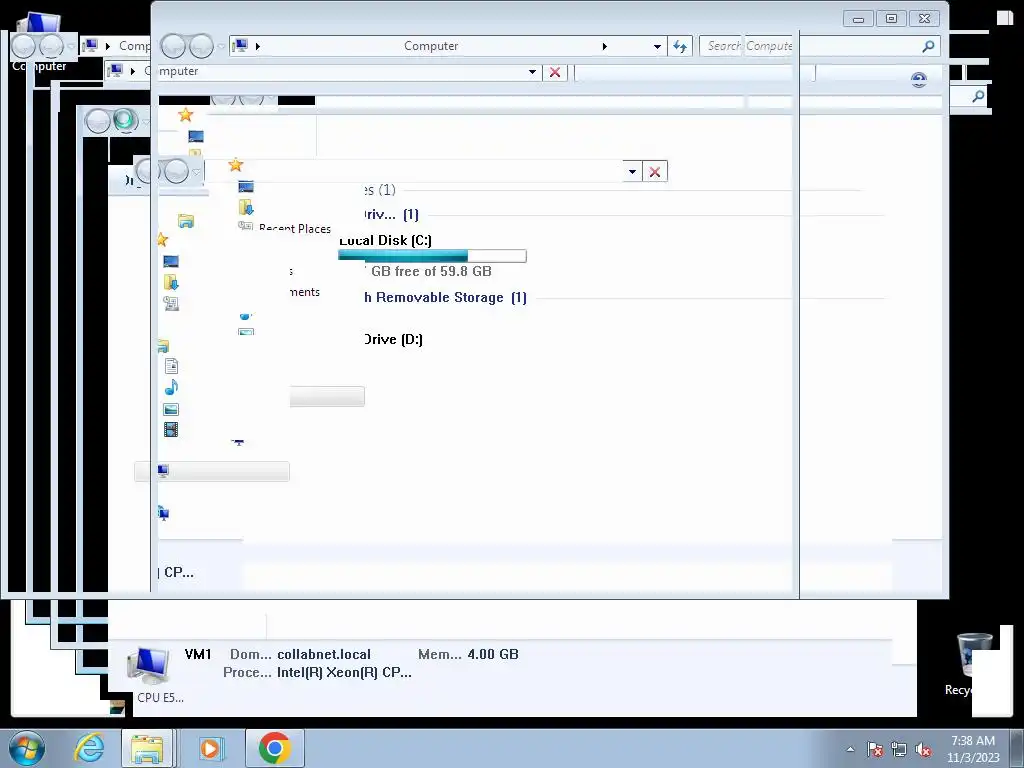The width and height of the screenshot is (1024, 768).
Task: Click the 'GB free of 59.8 GB' text
Action: click(x=431, y=271)
